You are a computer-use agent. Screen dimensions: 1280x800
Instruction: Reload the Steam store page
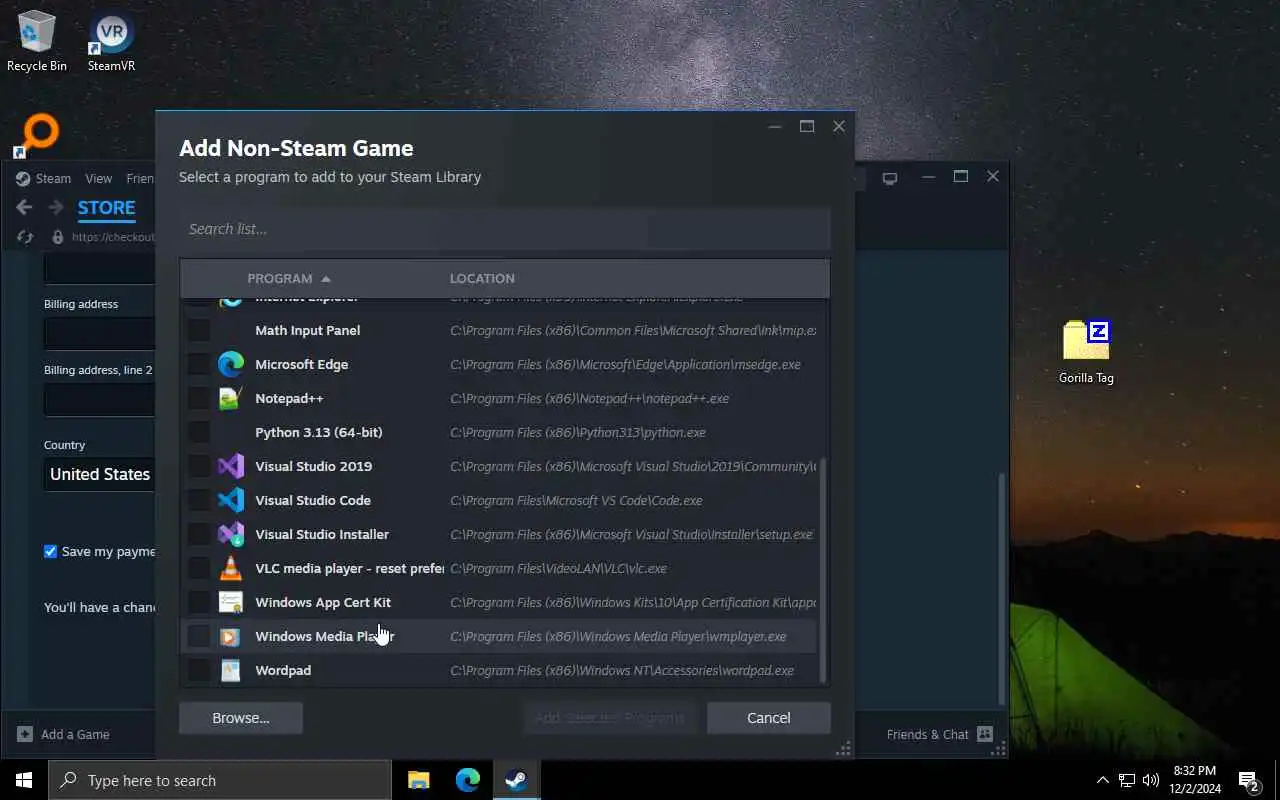coord(25,237)
